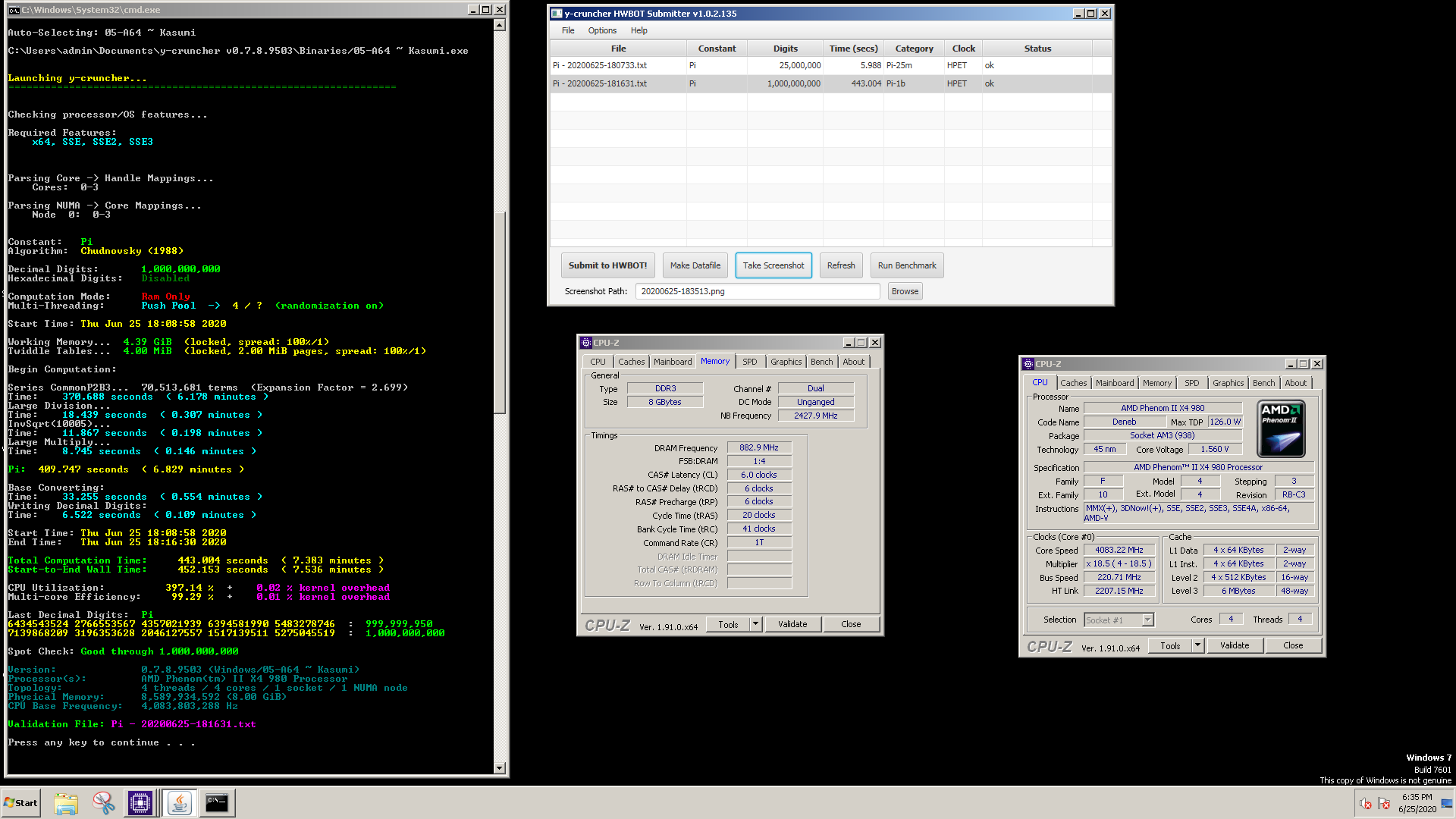Image resolution: width=1456 pixels, height=819 pixels.
Task: Select the CPU-Z taskbar icon
Action: point(140,803)
